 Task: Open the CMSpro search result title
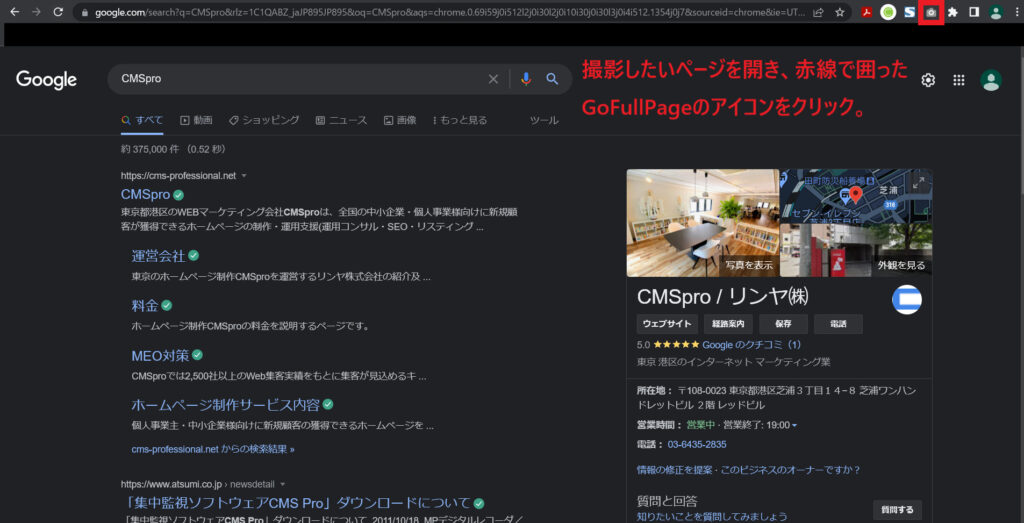[x=145, y=194]
